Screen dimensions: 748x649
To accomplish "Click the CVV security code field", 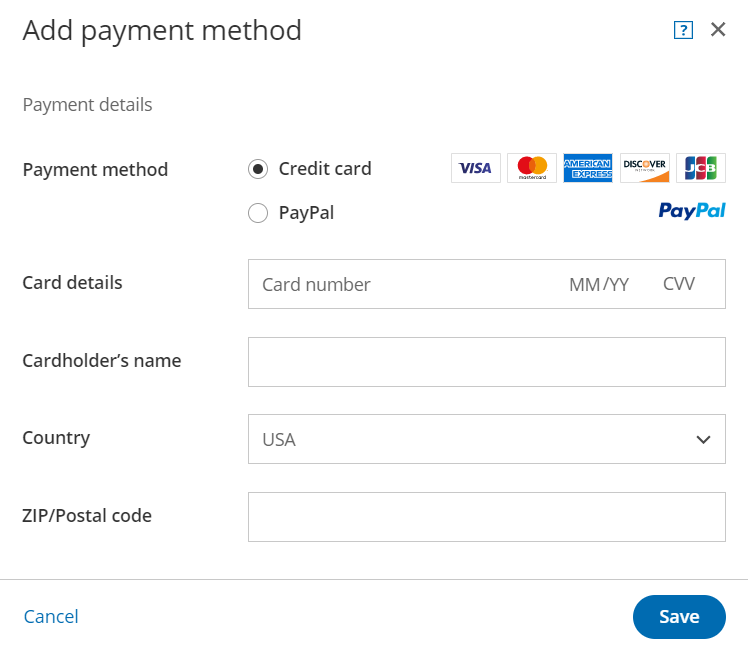I will [x=679, y=284].
